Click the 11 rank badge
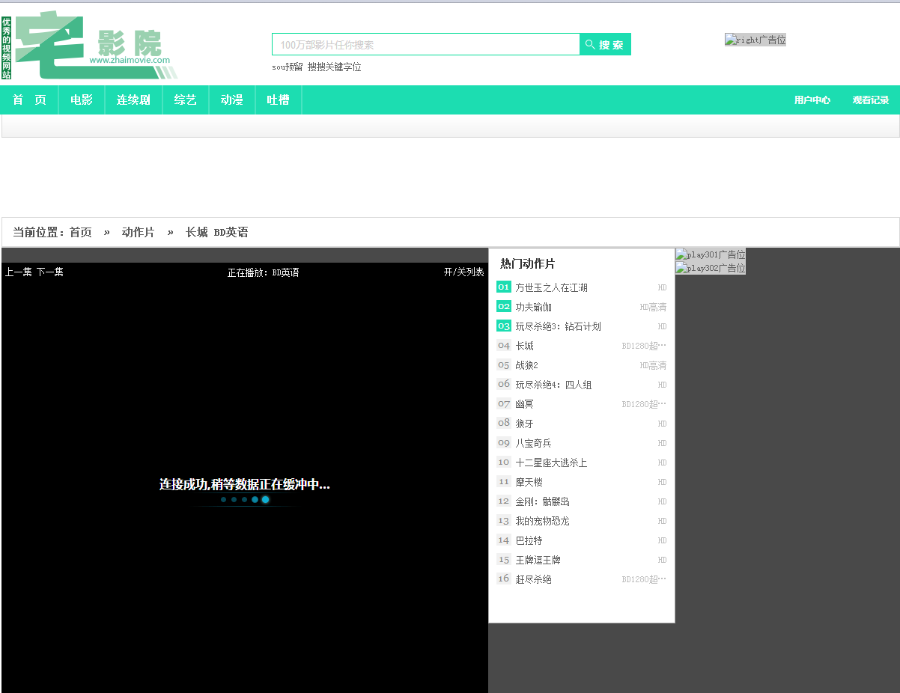This screenshot has height=693, width=900. pos(503,482)
